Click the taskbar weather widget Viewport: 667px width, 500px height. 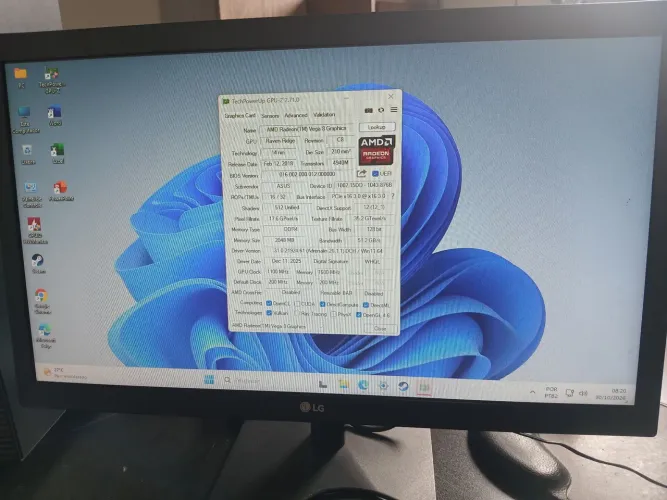tap(65, 373)
